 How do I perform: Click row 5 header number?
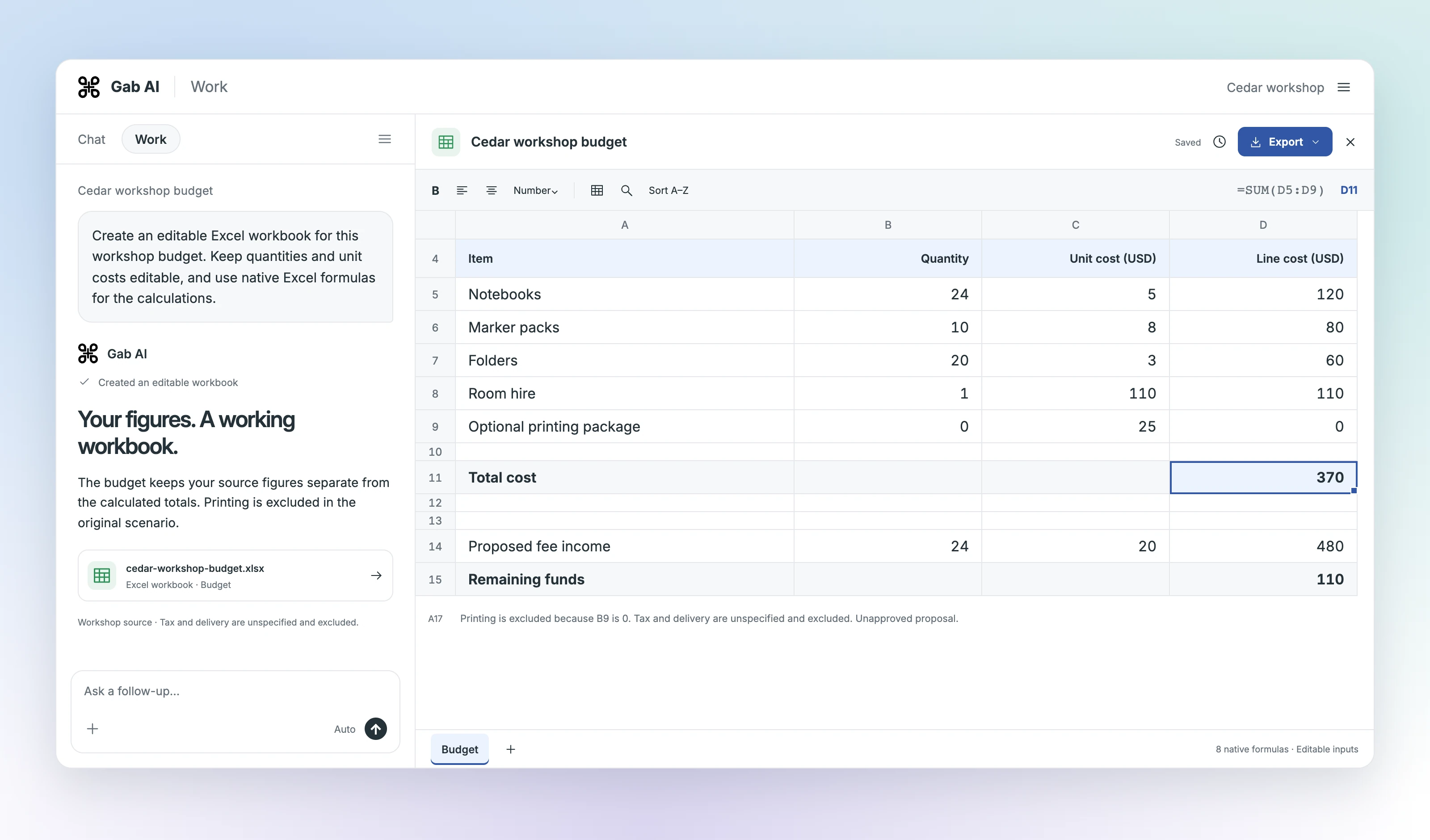435,294
